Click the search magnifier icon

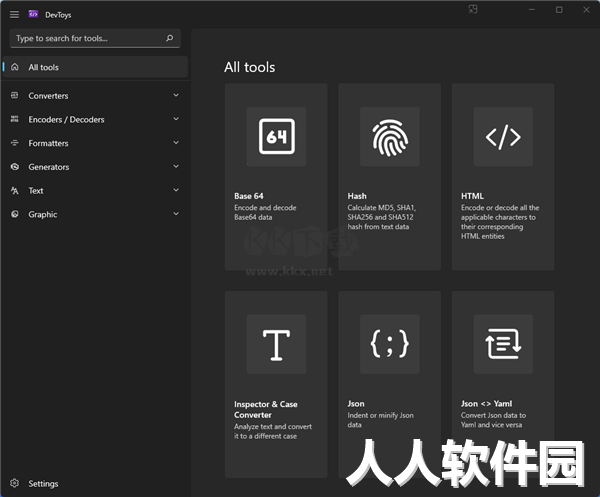(x=170, y=38)
